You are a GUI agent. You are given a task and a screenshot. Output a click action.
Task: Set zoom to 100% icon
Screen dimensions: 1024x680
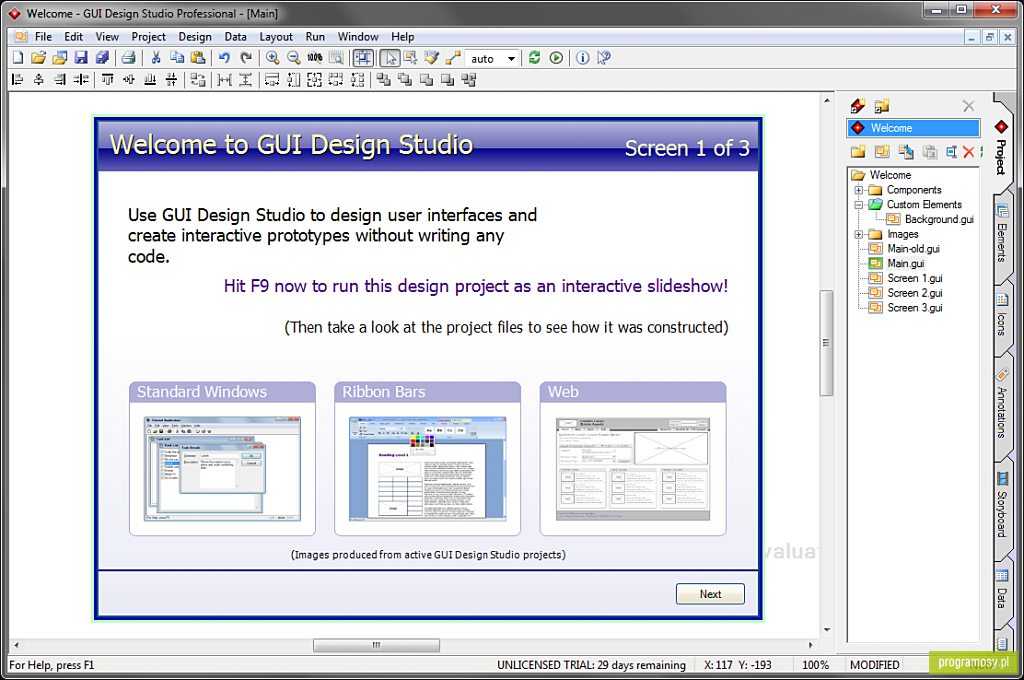tap(315, 58)
